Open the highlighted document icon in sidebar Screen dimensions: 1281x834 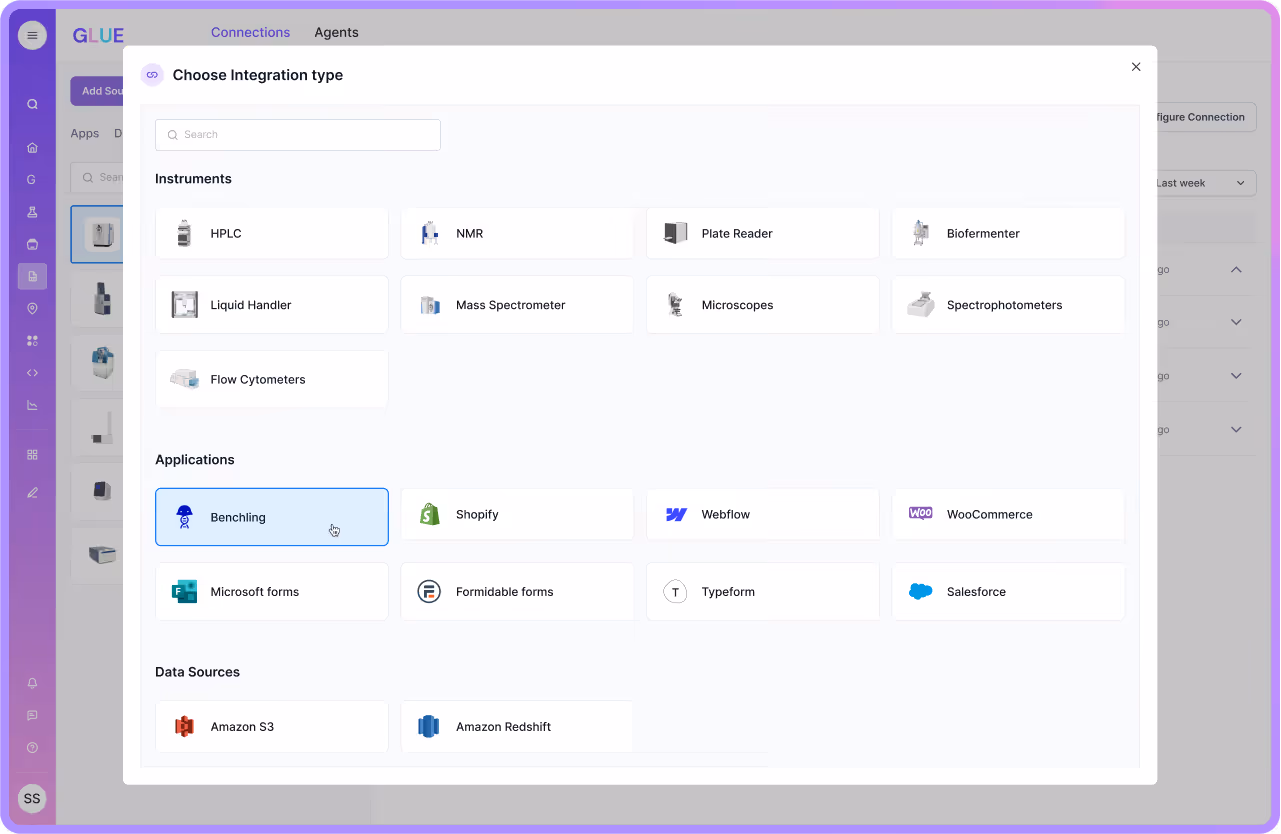click(x=32, y=276)
